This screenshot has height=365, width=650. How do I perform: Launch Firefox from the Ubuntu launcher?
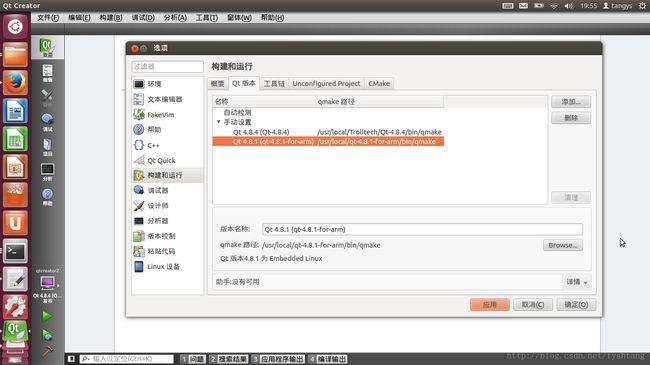click(15, 82)
